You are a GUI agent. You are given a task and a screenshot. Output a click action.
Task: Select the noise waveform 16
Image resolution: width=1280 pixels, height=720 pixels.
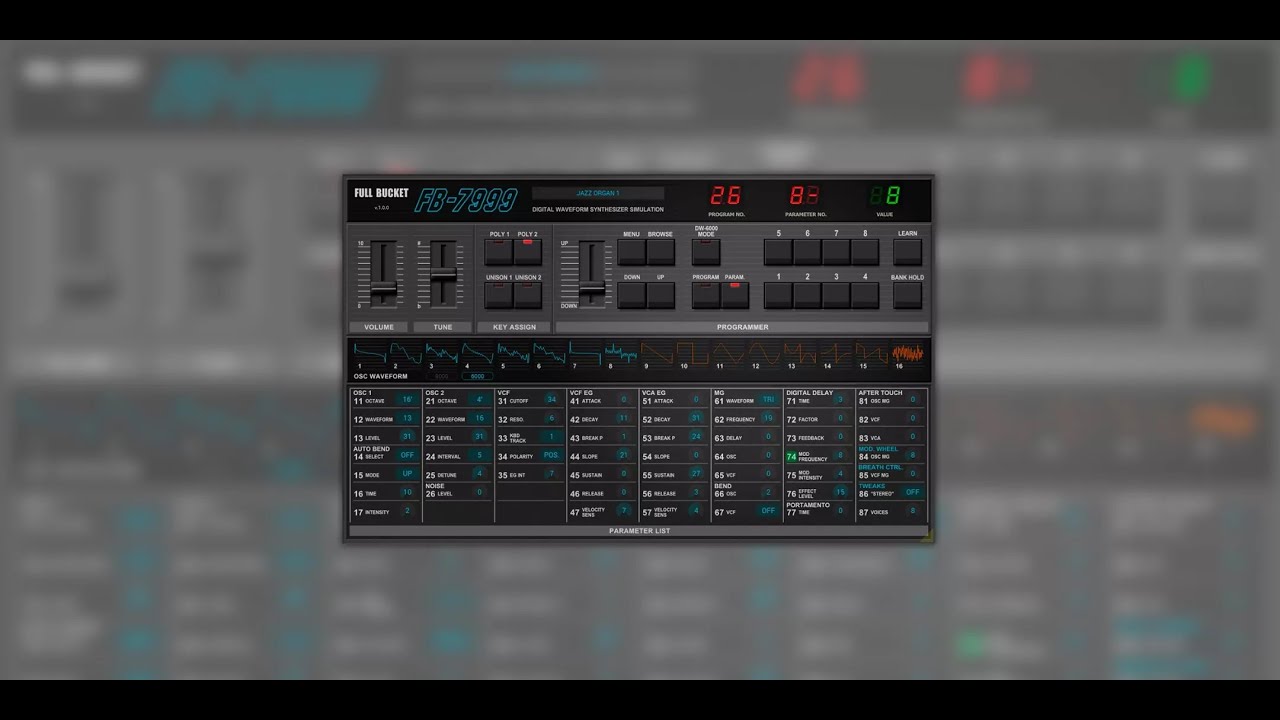tap(908, 353)
